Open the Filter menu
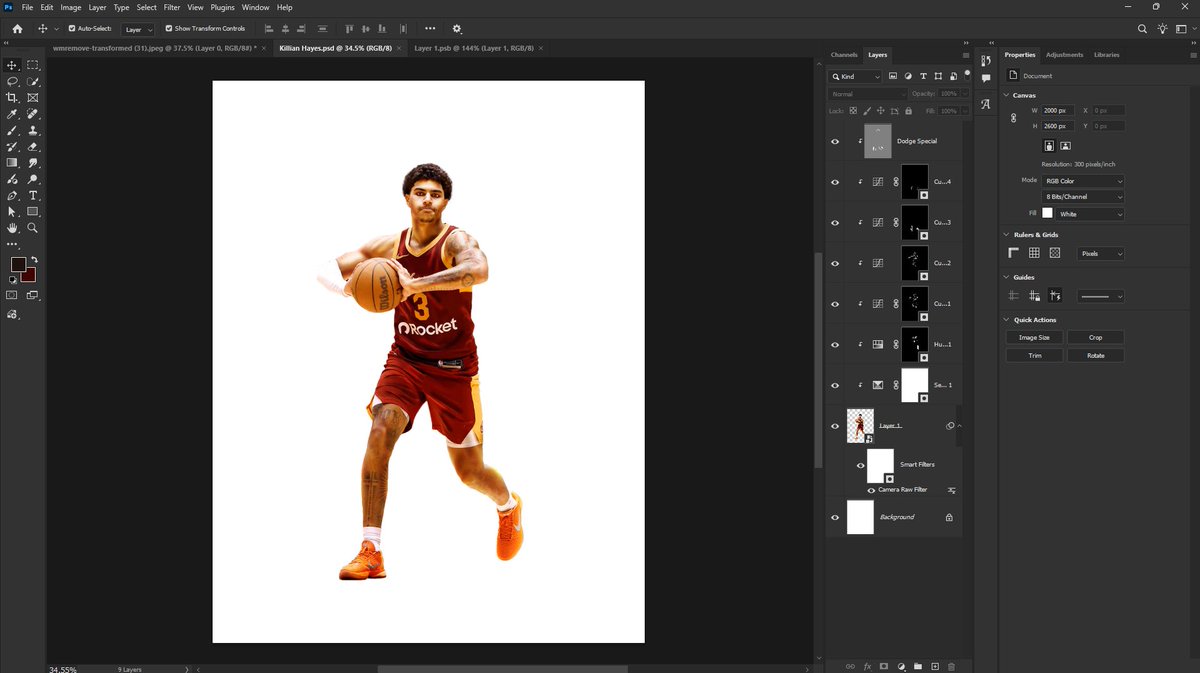 point(172,7)
